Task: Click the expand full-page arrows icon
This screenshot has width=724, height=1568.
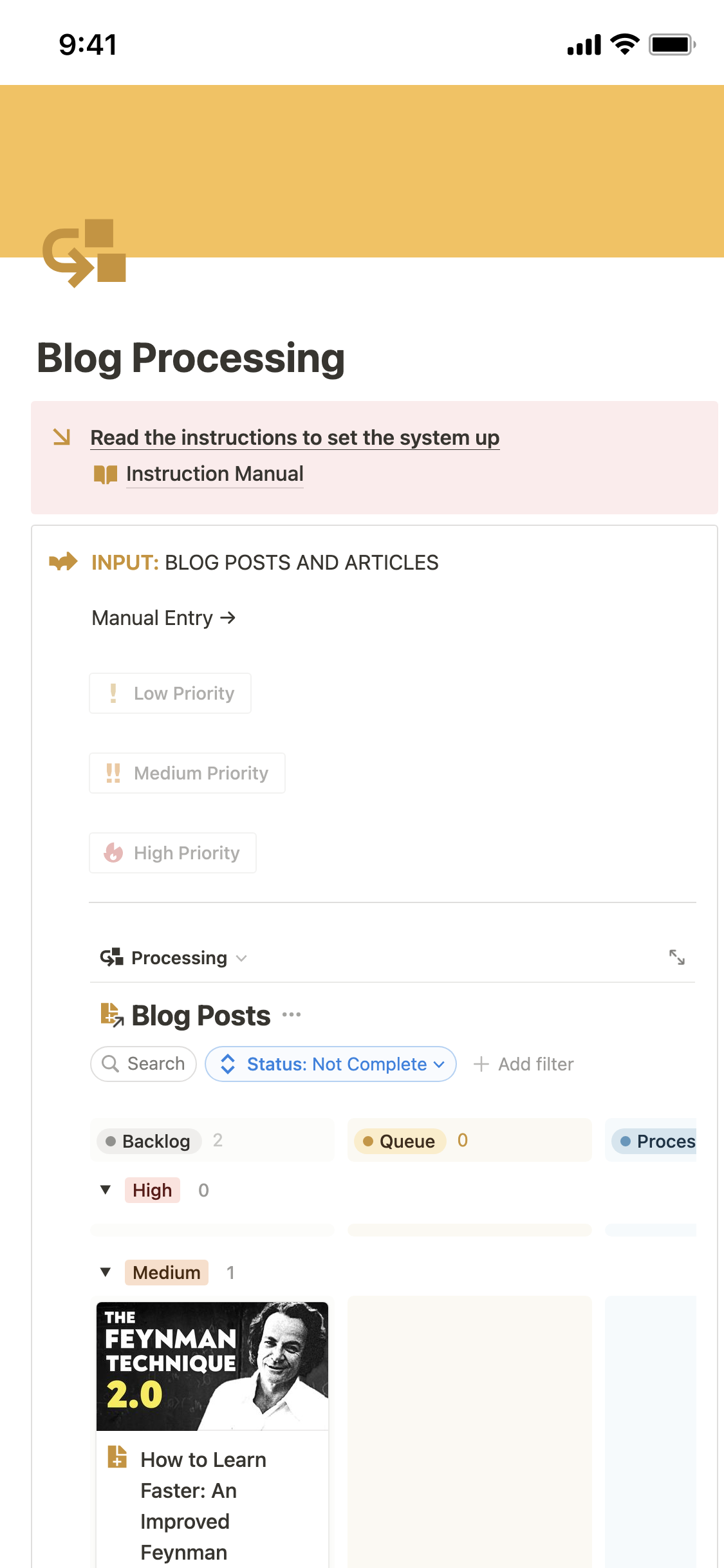Action: 676,957
